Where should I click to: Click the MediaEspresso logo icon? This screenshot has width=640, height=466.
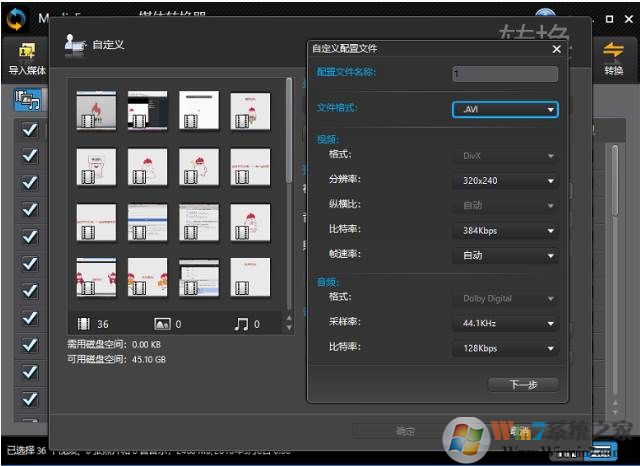[16, 19]
